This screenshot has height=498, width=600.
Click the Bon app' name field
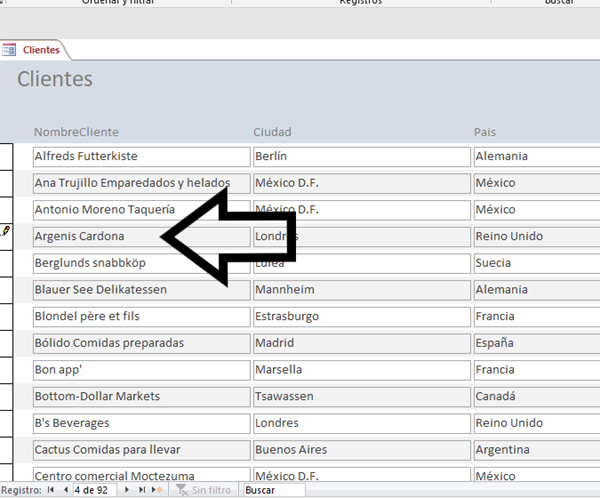coord(142,370)
